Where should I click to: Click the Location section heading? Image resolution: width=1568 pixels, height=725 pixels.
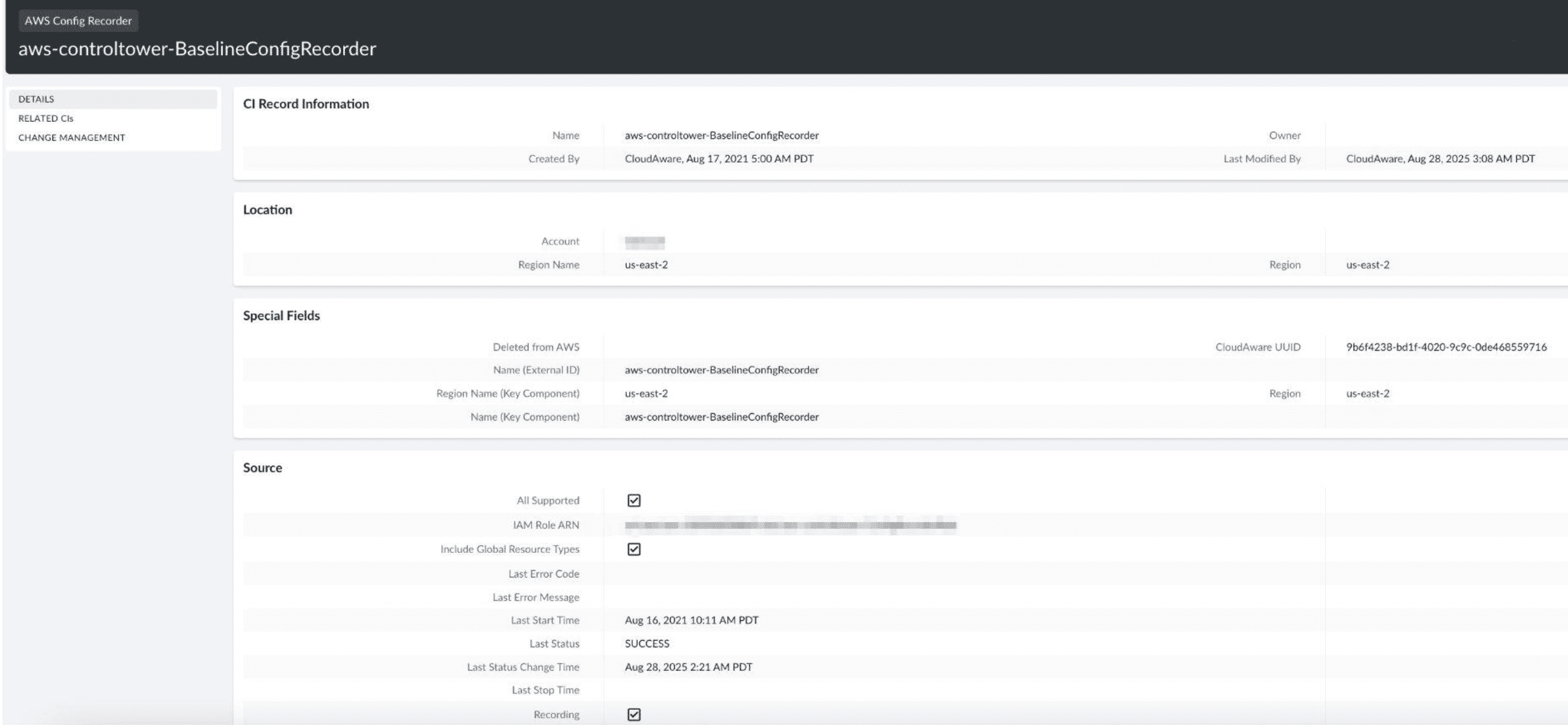pos(268,210)
